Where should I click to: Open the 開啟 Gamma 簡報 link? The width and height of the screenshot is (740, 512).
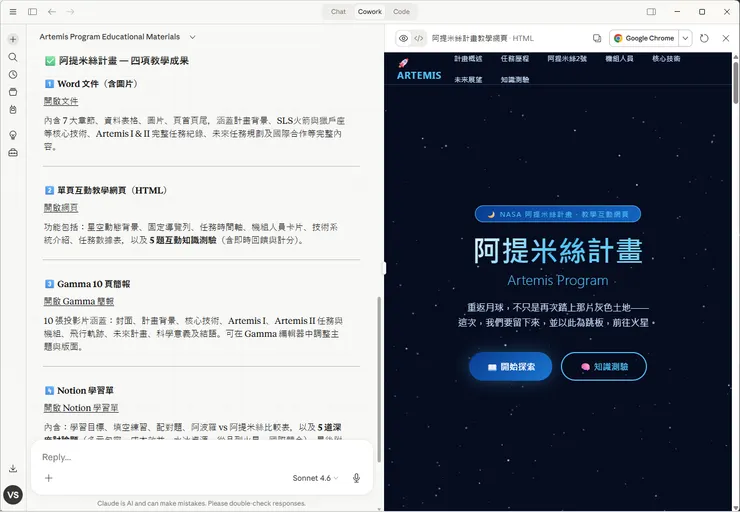coord(79,302)
